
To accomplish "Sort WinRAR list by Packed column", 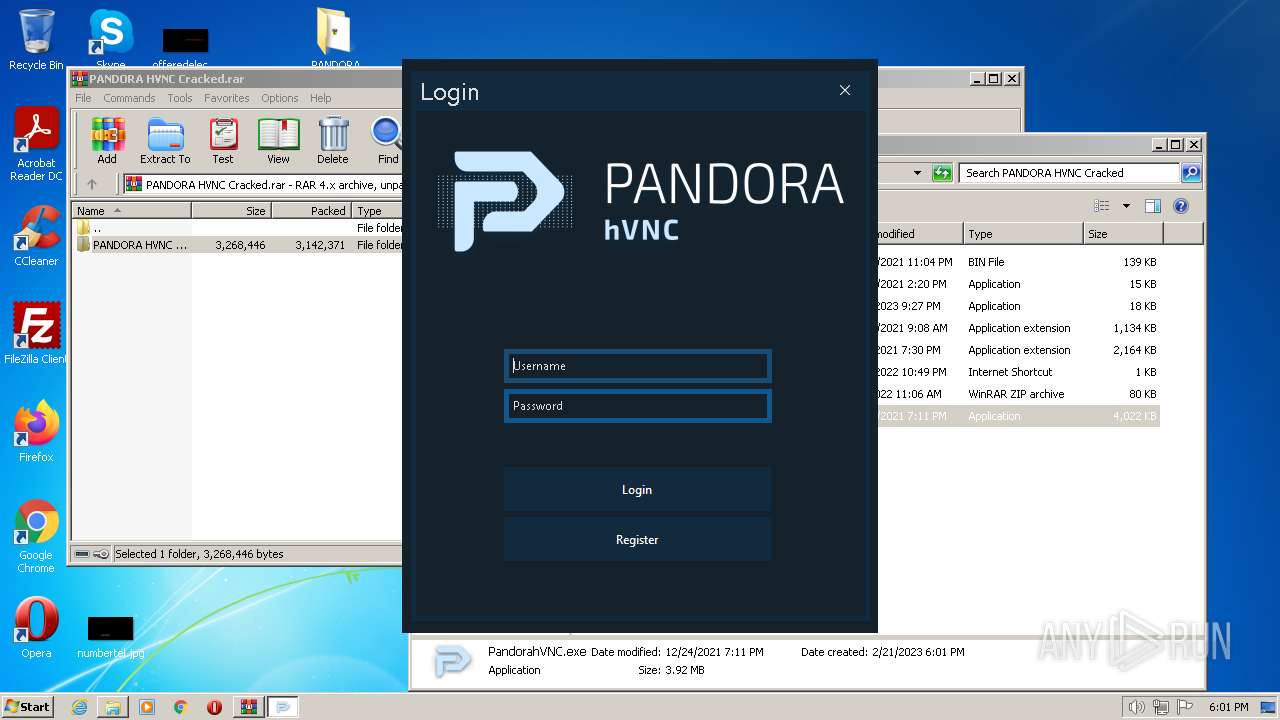I will click(x=311, y=211).
